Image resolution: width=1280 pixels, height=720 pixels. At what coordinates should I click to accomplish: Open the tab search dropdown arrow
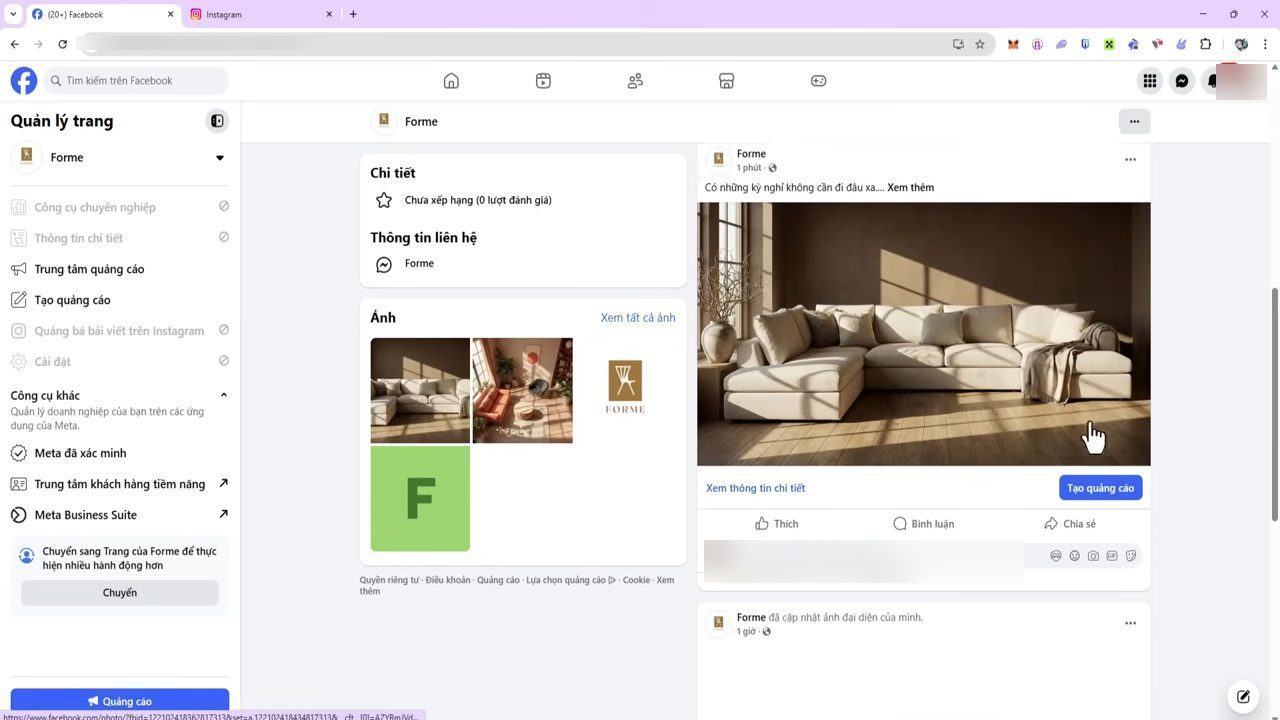point(12,14)
